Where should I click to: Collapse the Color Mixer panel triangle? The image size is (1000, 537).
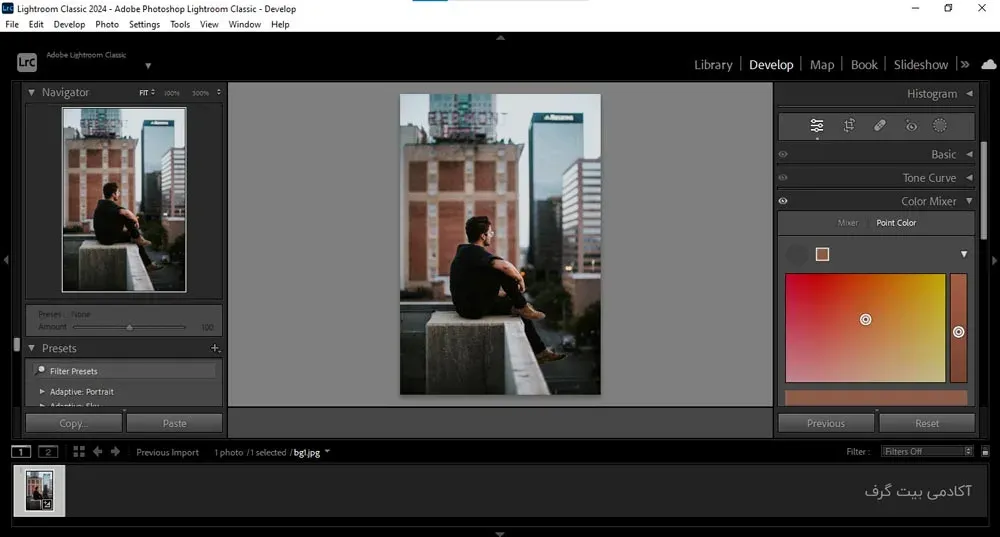click(969, 201)
